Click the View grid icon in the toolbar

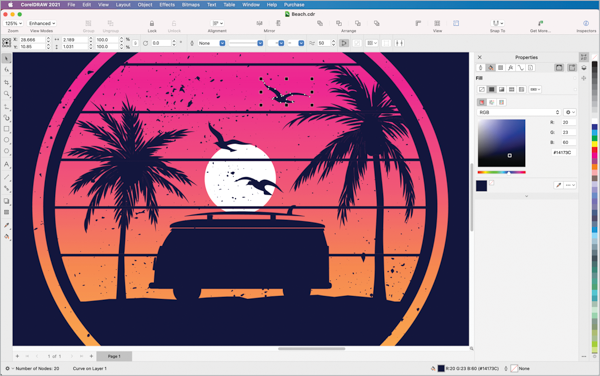(437, 24)
